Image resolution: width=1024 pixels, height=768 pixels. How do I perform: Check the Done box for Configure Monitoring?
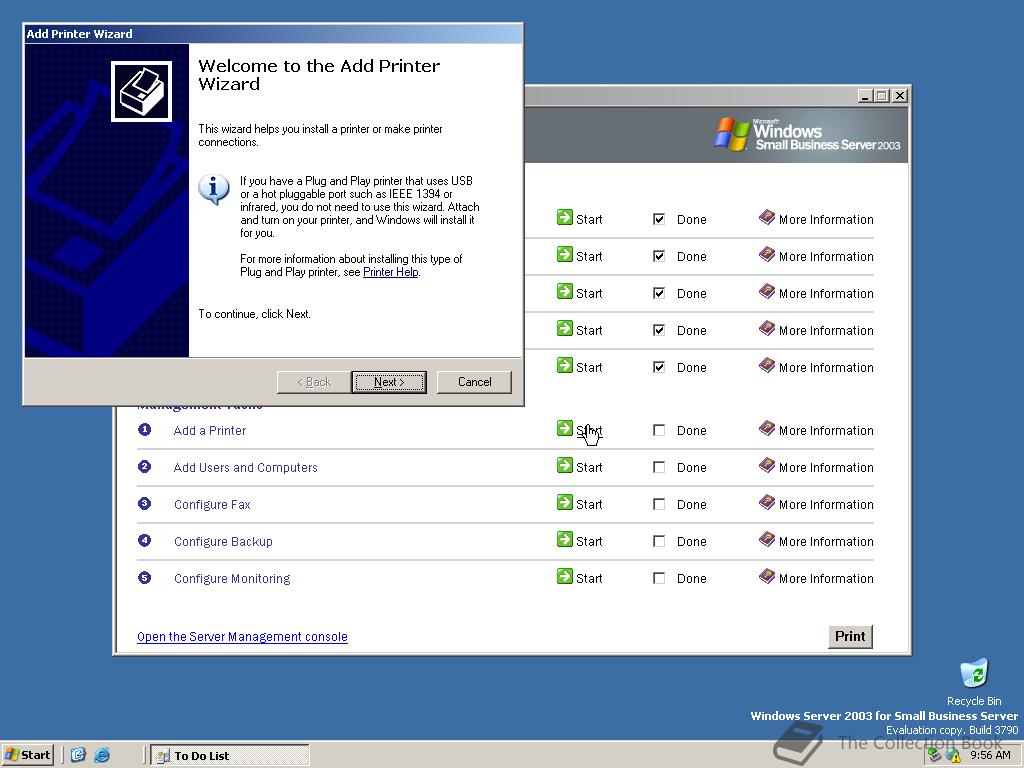(x=659, y=579)
